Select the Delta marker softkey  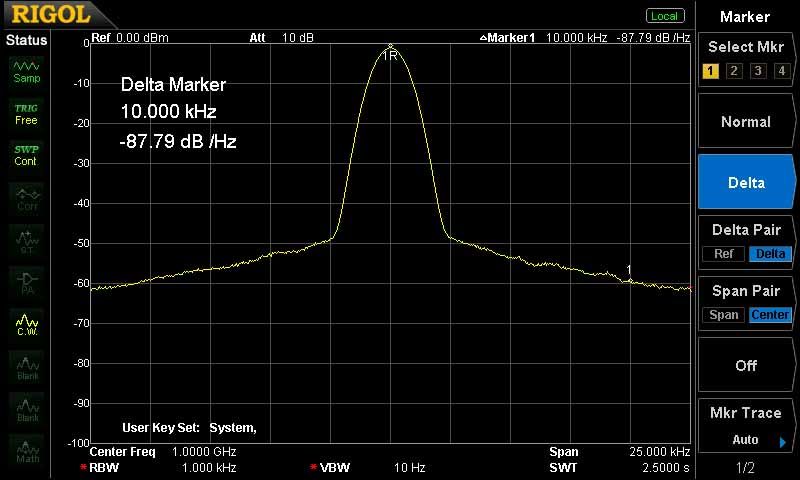(746, 183)
